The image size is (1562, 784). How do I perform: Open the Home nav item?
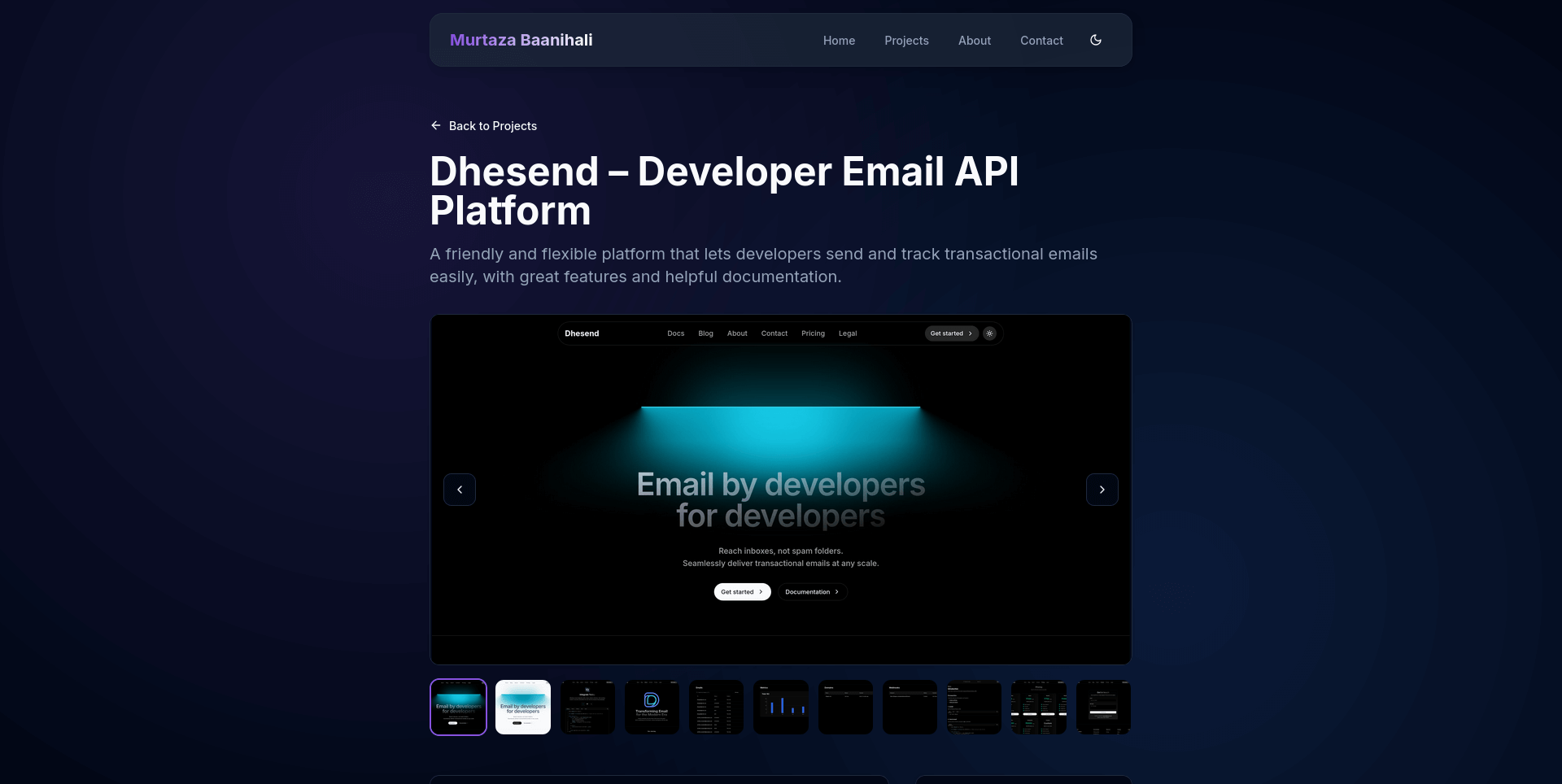pyautogui.click(x=839, y=41)
